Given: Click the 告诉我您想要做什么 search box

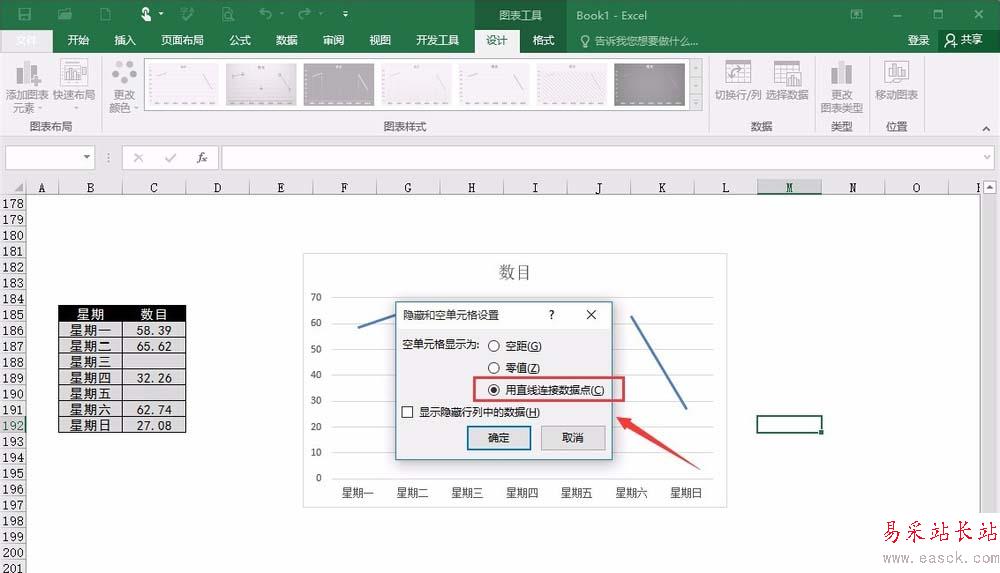Looking at the screenshot, I should coord(639,41).
